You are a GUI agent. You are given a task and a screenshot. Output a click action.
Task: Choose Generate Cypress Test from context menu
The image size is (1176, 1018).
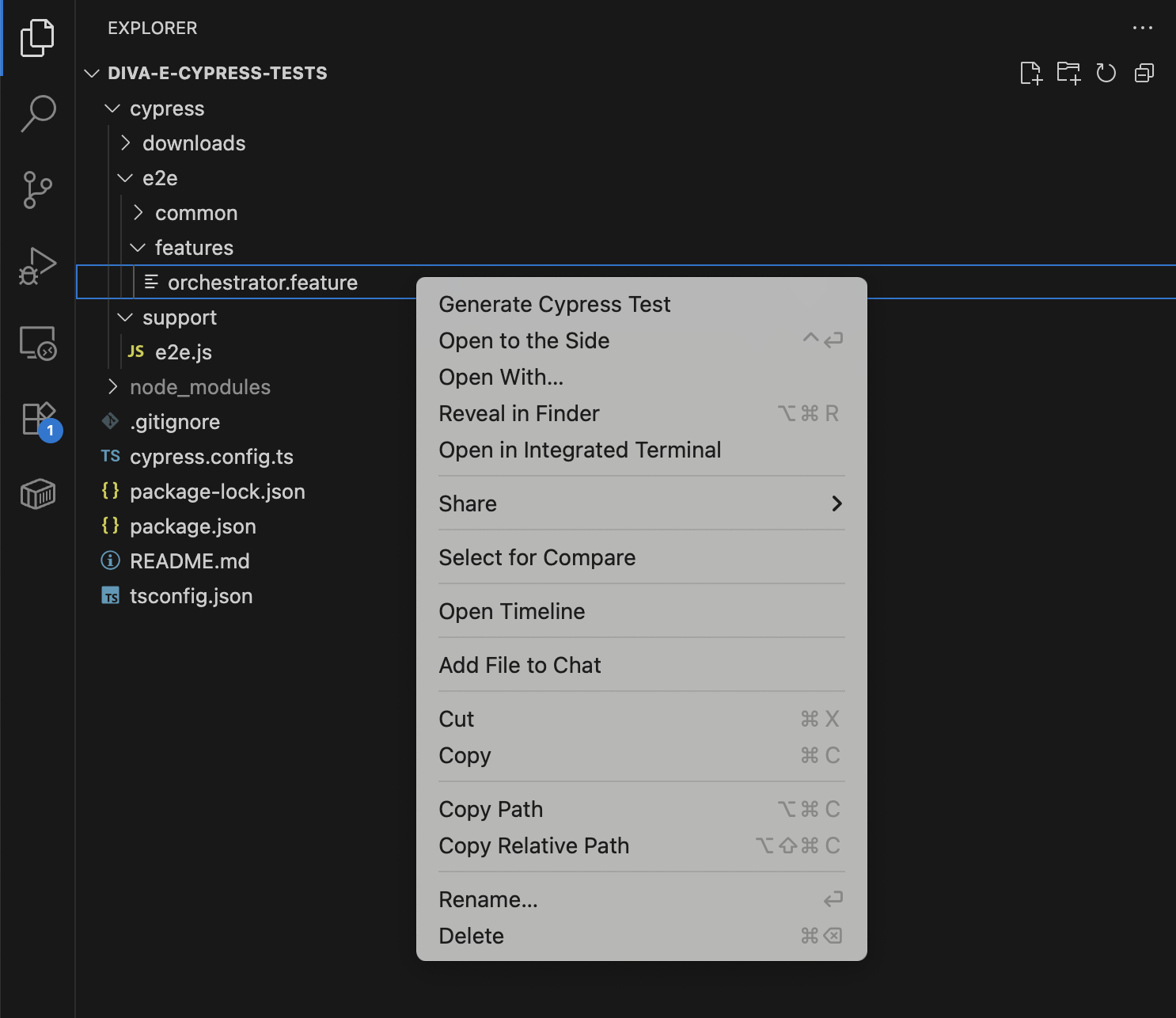555,305
